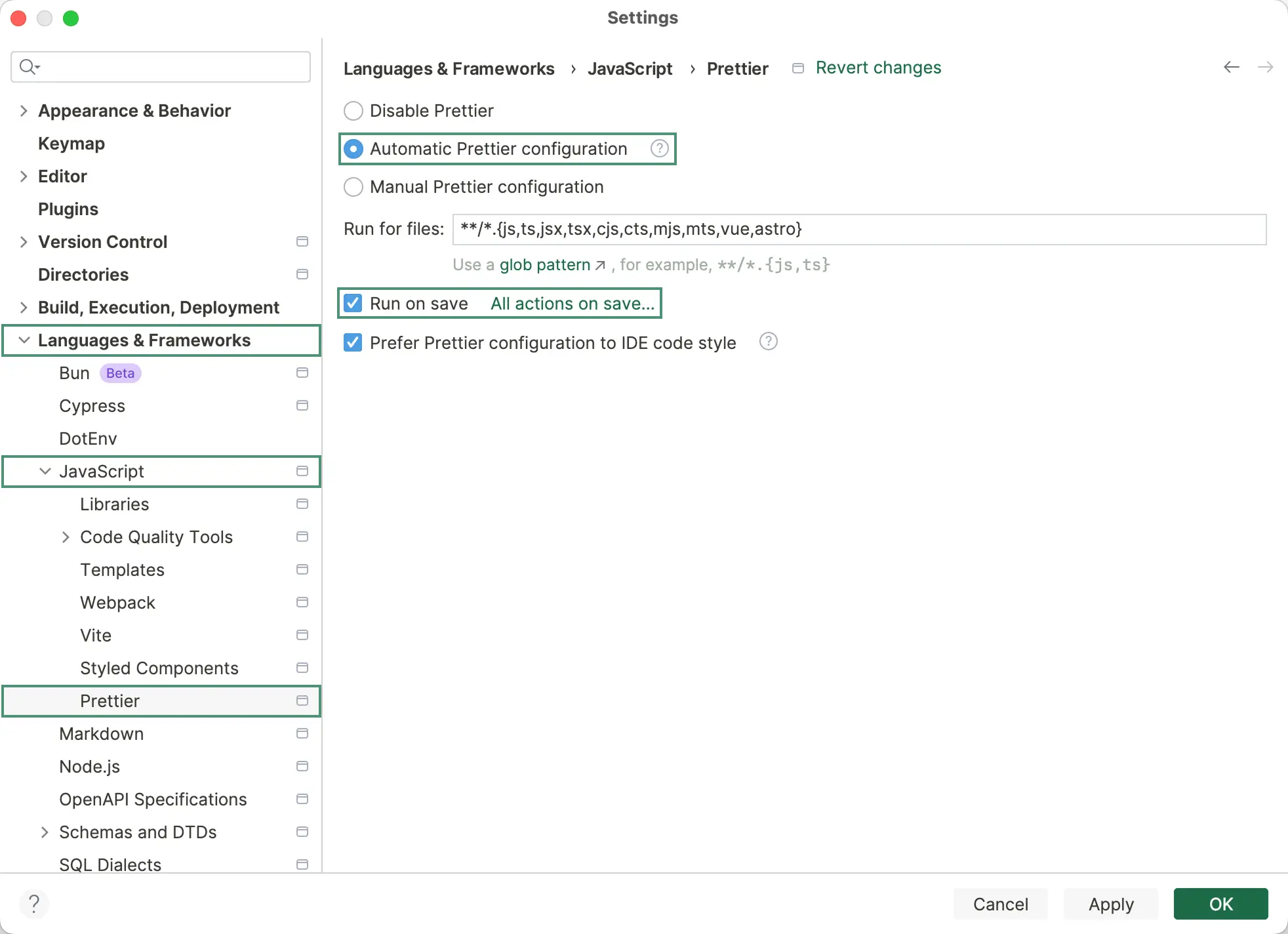Toggle Prefer Prettier configuration to IDE code style

pyautogui.click(x=353, y=342)
